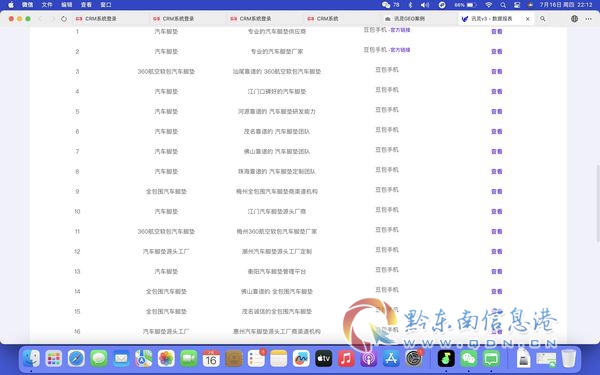Viewport: 600px width, 375px height.
Task: Open Control Center in menu bar
Action: point(517,5)
